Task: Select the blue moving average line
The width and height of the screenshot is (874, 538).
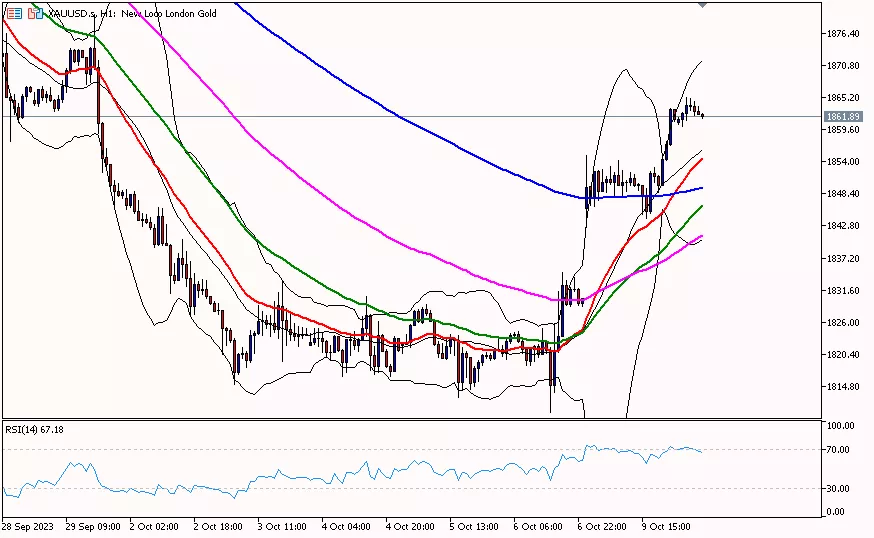Action: [x=399, y=117]
